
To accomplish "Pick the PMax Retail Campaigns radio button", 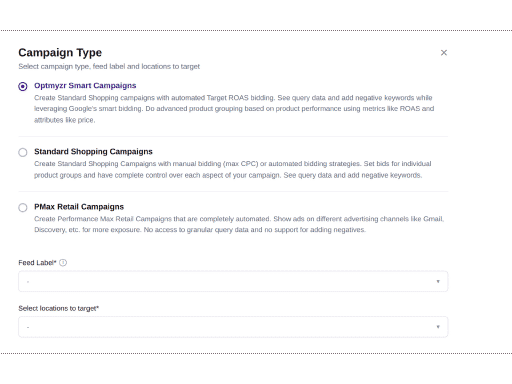I will (23, 208).
